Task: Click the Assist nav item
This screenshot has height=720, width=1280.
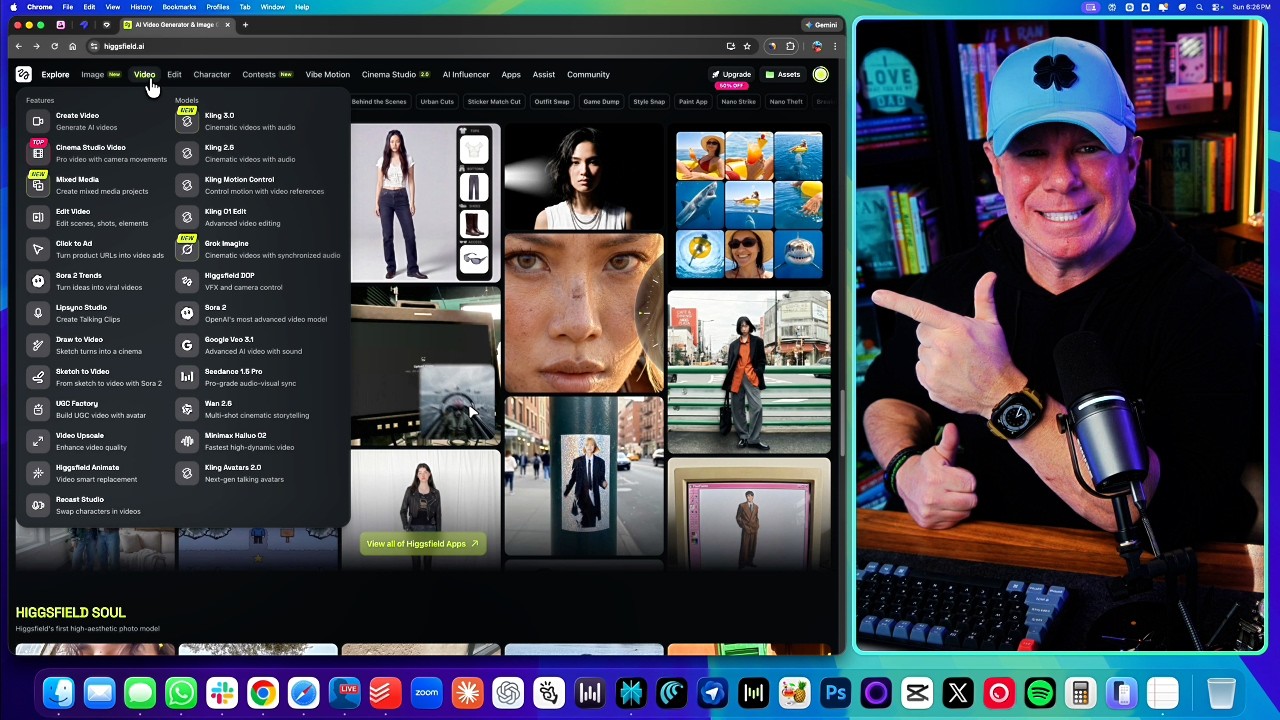Action: (544, 74)
